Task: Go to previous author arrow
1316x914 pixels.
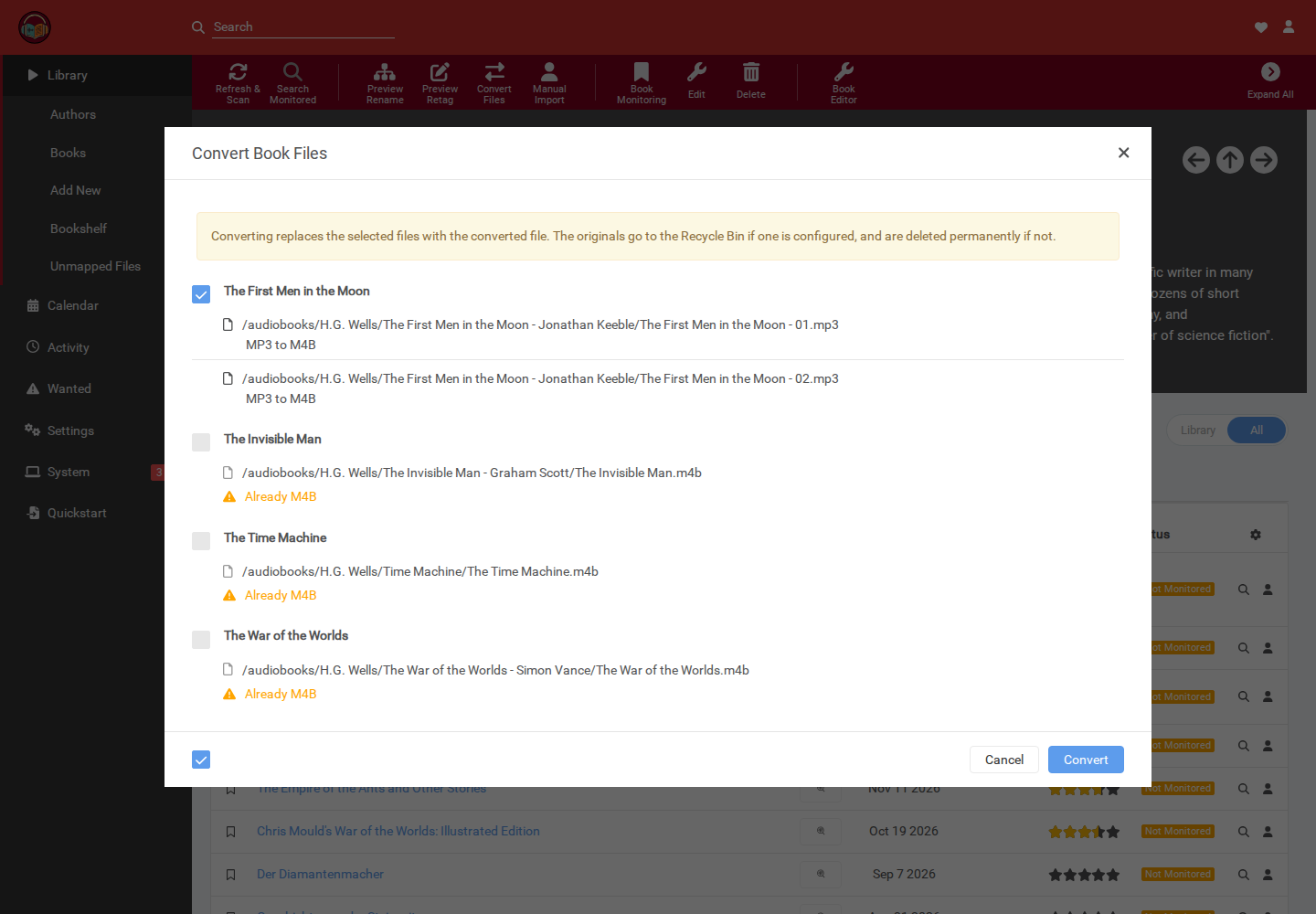Action: (1196, 160)
